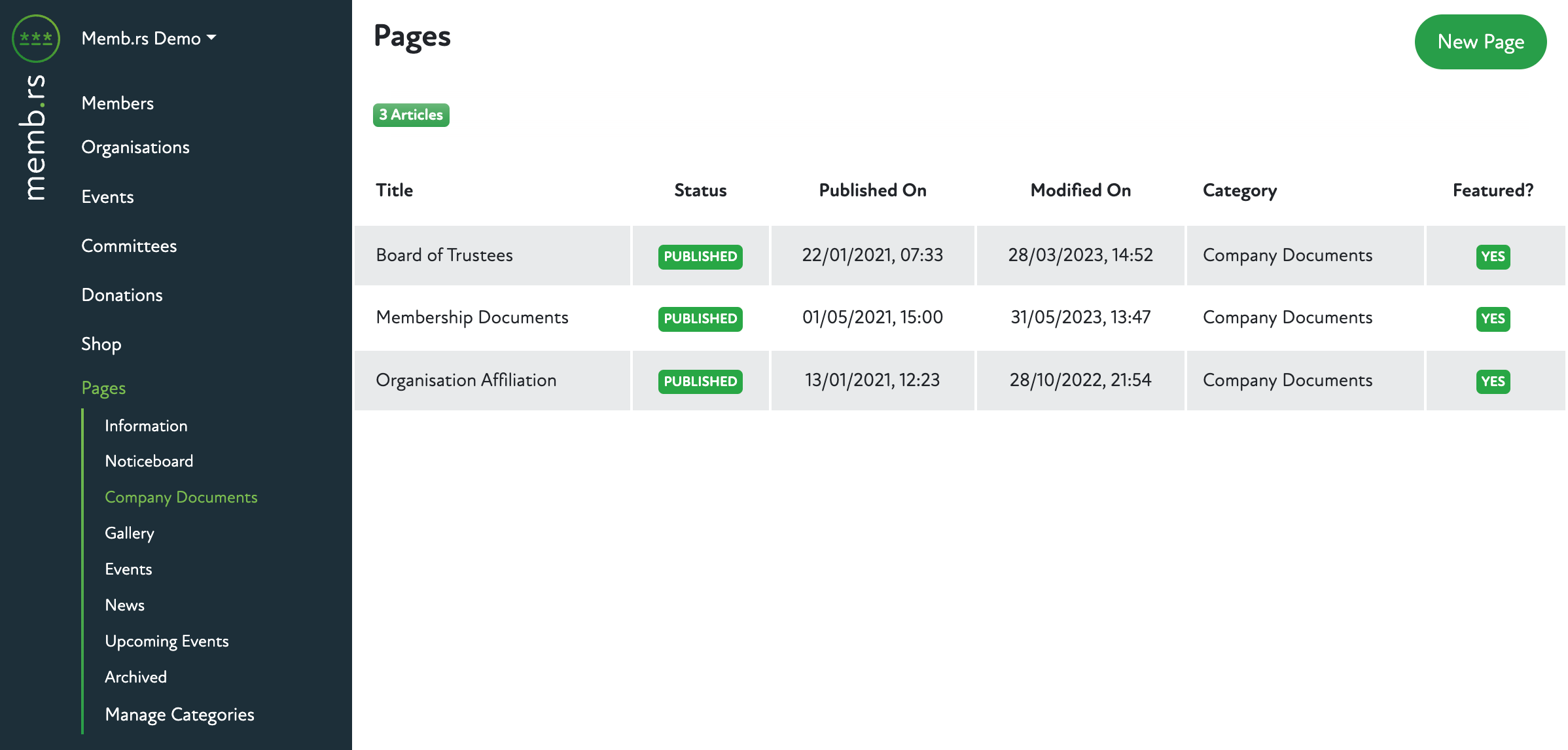Click YES featured badge for Board of Trustees
This screenshot has width=1568, height=750.
[x=1493, y=257]
